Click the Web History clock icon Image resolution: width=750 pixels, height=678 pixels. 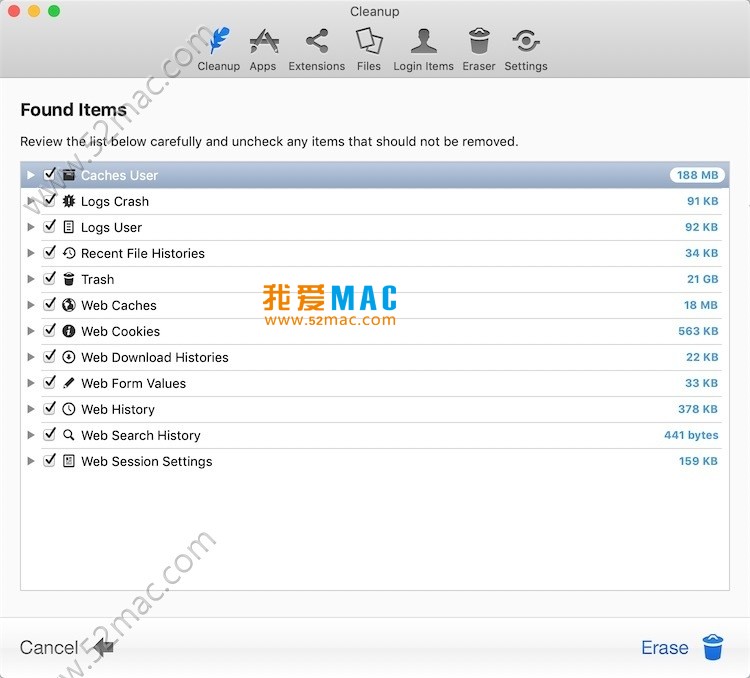click(69, 409)
